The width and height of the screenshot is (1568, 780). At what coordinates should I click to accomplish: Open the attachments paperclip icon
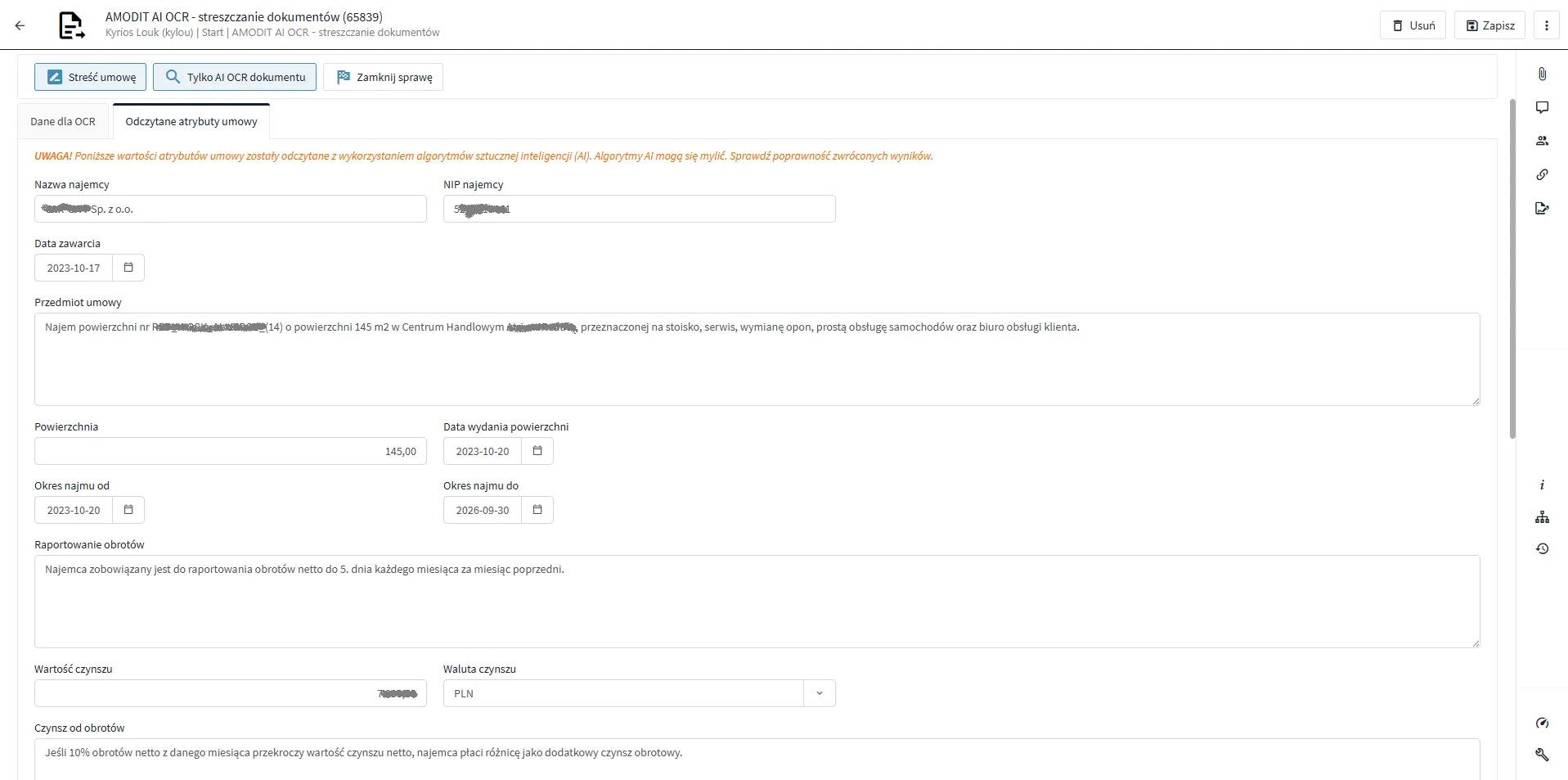pos(1542,74)
